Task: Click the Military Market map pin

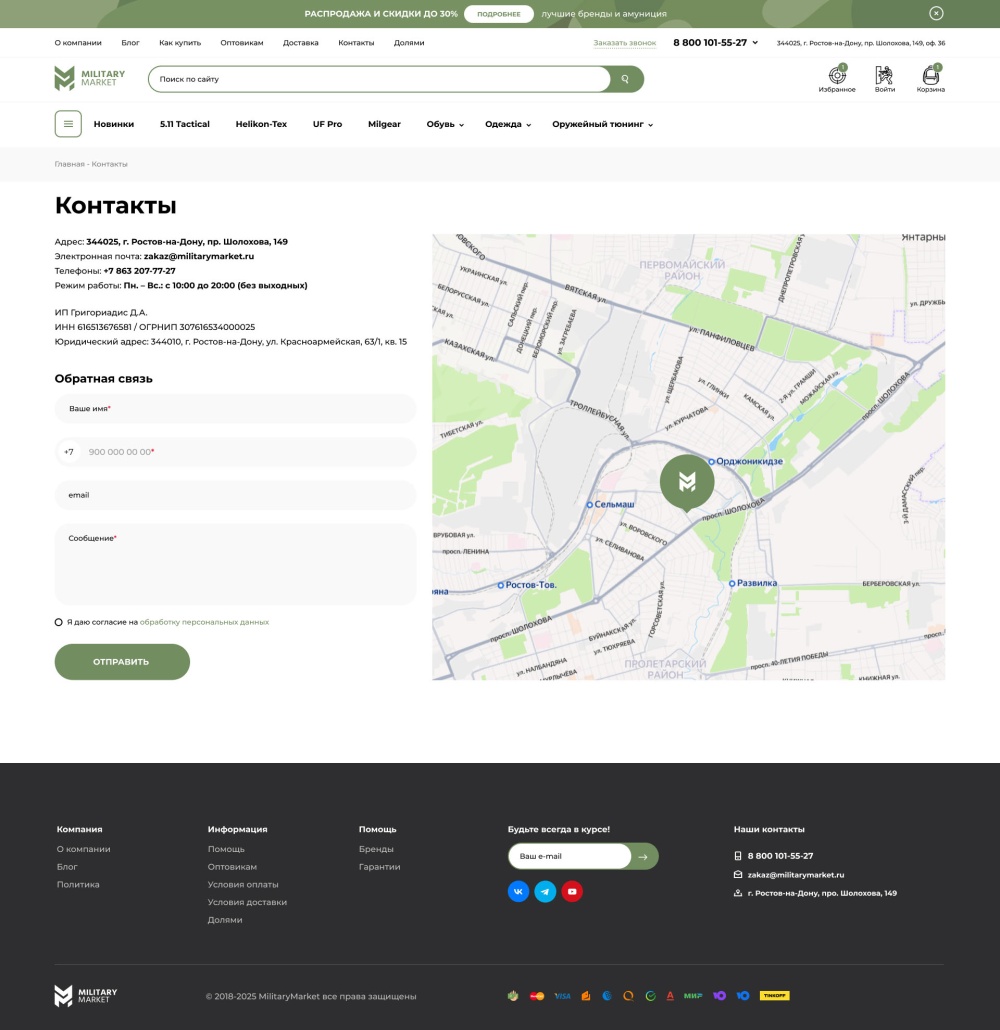Action: 687,482
